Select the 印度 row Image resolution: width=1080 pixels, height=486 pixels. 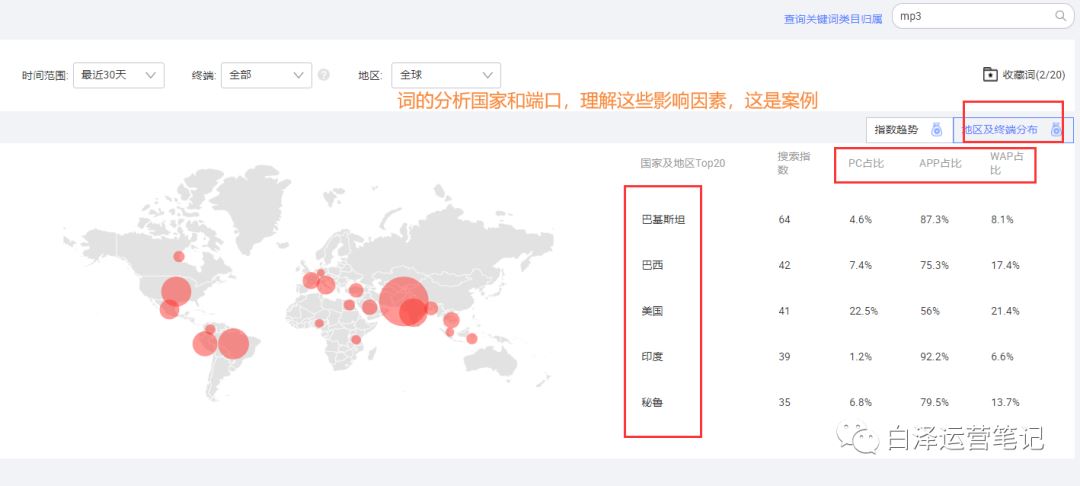pyautogui.click(x=830, y=357)
